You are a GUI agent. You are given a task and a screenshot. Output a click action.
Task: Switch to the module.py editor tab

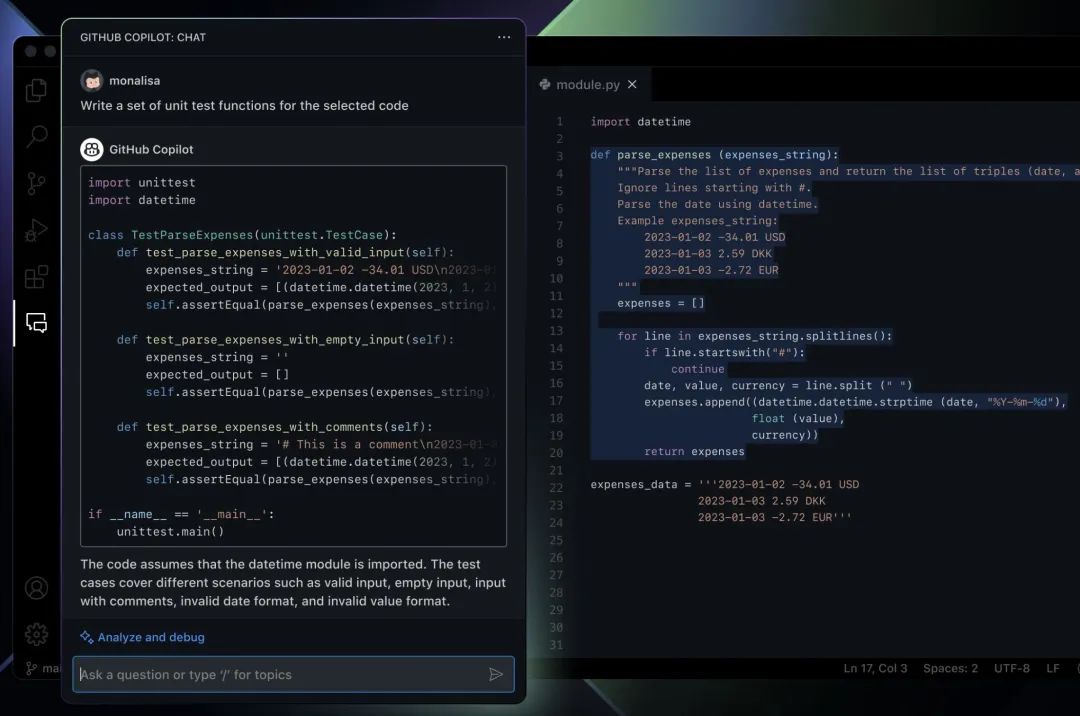[588, 85]
